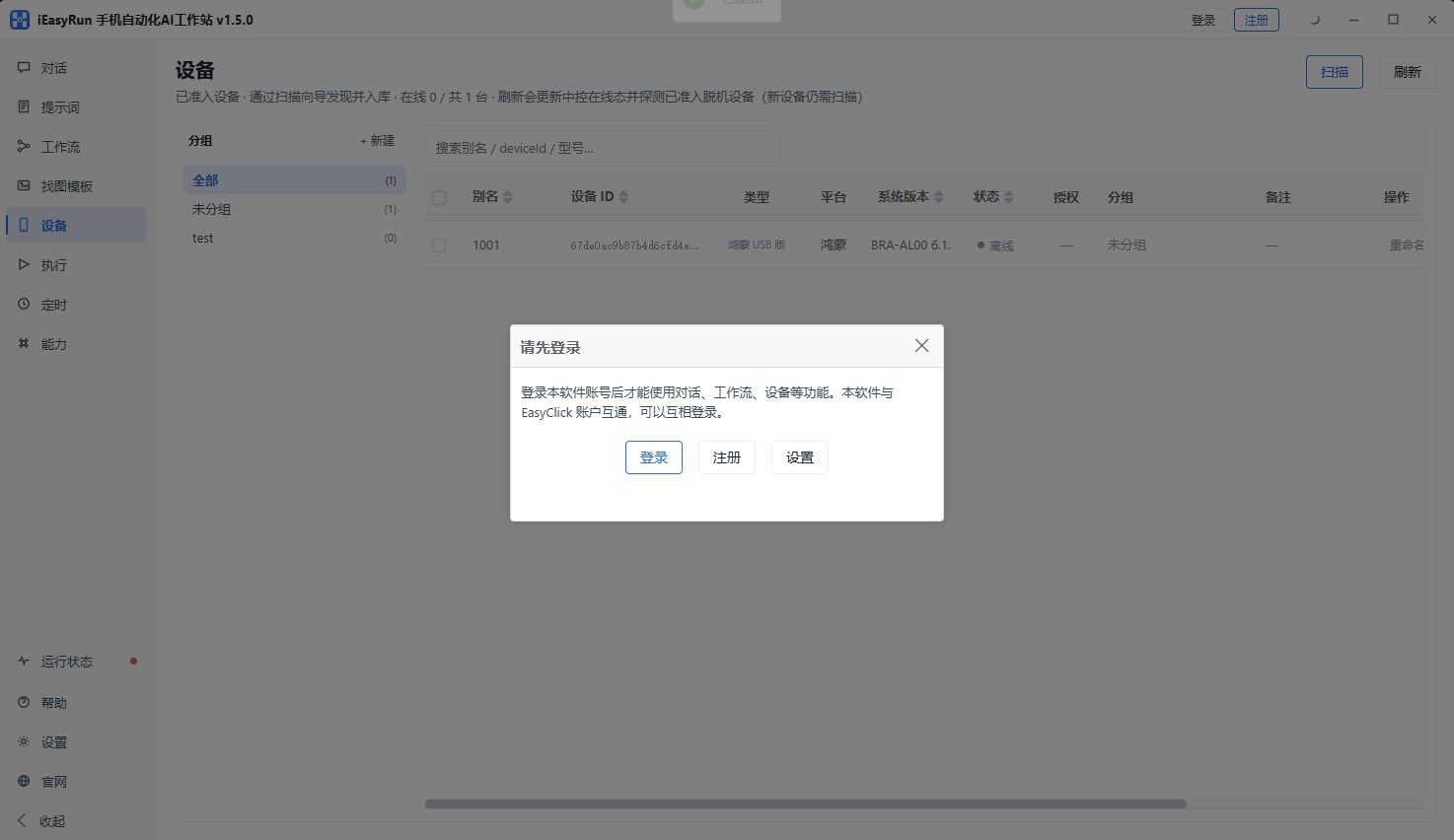Click the 授权 column header

pyautogui.click(x=1066, y=197)
